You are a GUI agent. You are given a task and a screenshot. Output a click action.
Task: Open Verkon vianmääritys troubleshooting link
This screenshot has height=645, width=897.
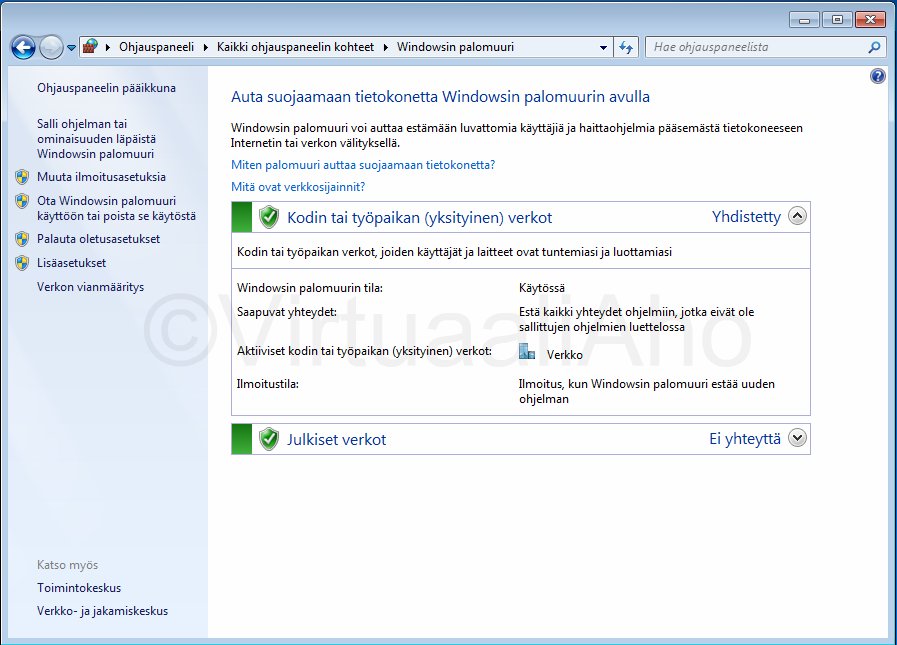tap(90, 287)
